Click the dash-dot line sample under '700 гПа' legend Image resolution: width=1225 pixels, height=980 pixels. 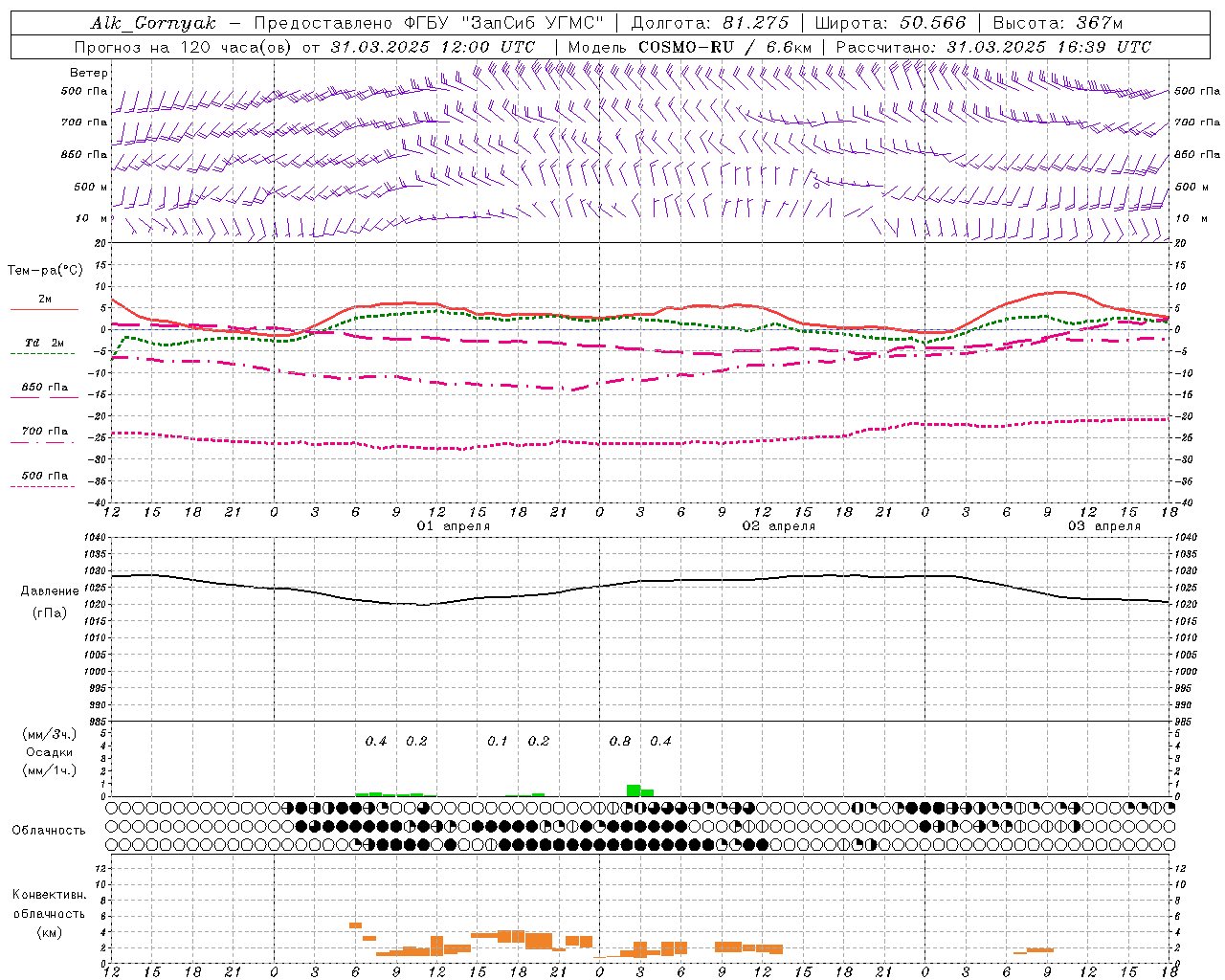click(42, 443)
